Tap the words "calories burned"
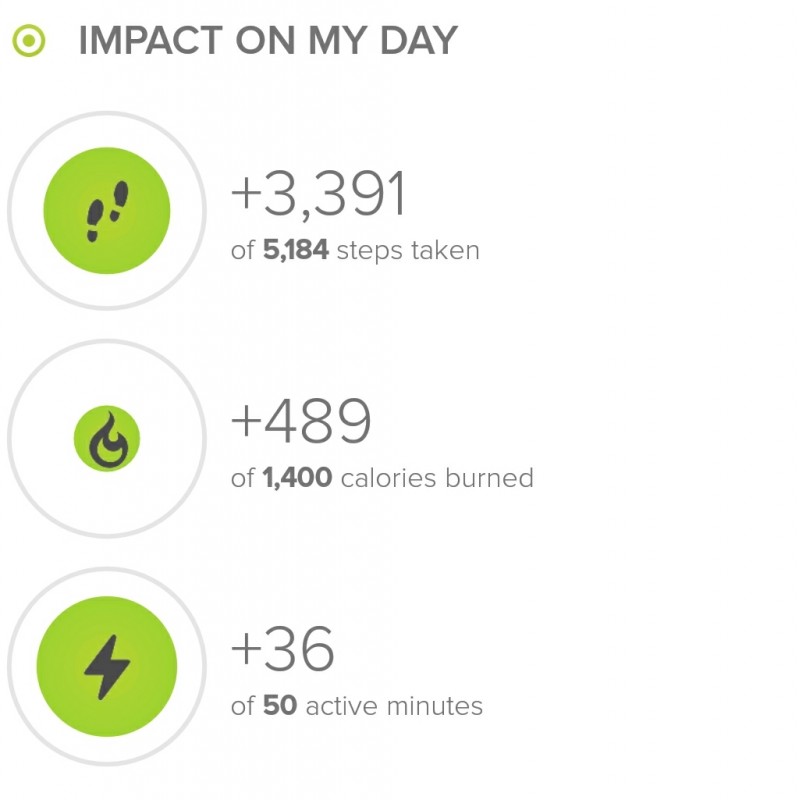799x800 pixels. click(437, 478)
